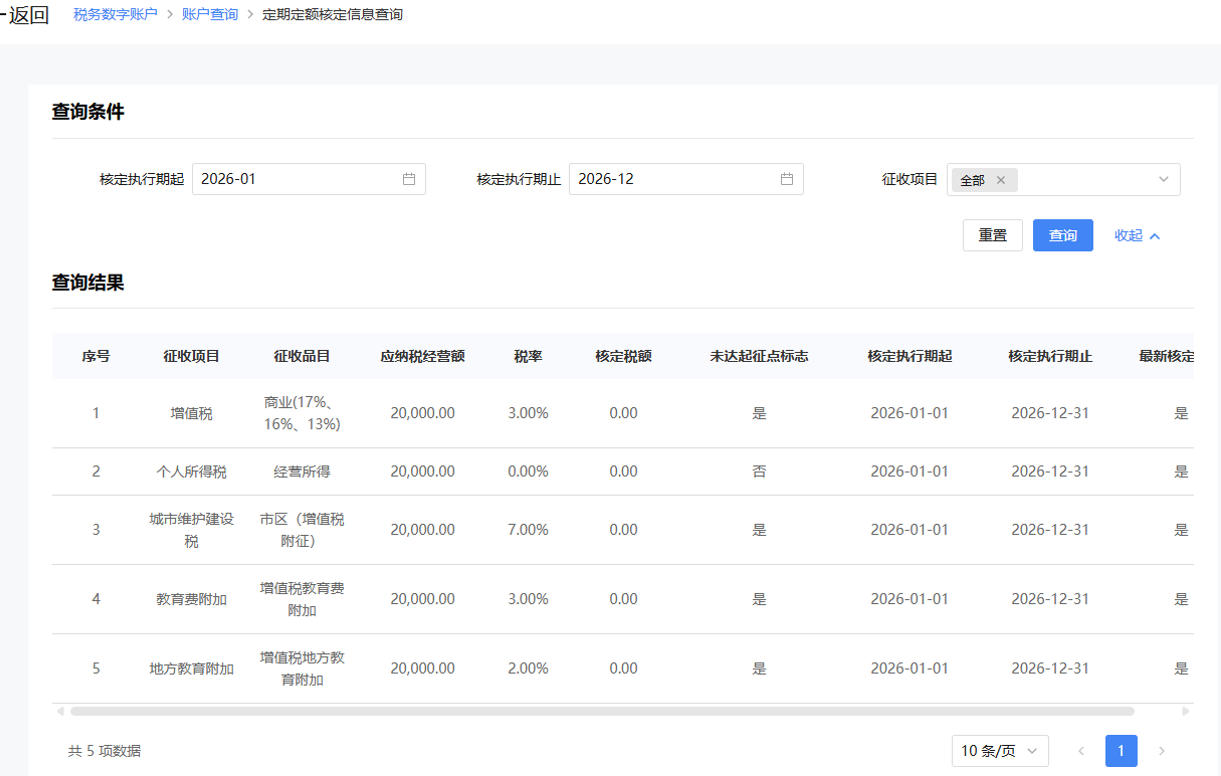Click the 税率 column header
The image size is (1221, 776).
coord(528,356)
